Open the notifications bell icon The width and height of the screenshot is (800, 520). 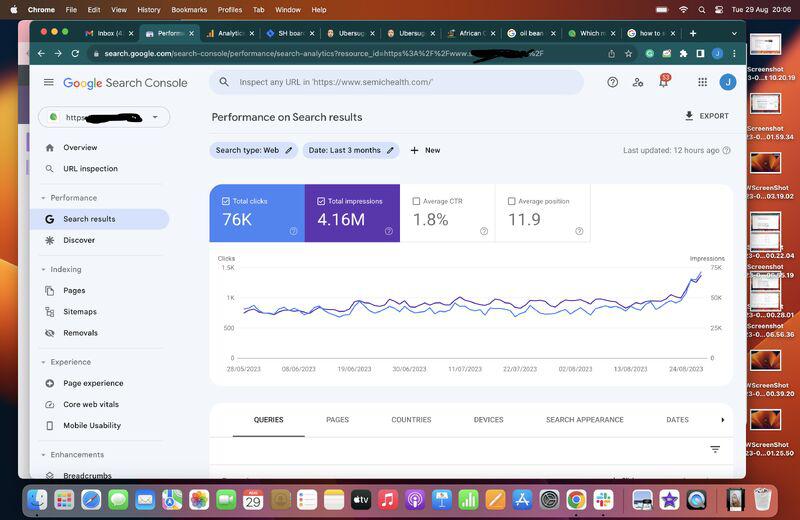click(662, 82)
